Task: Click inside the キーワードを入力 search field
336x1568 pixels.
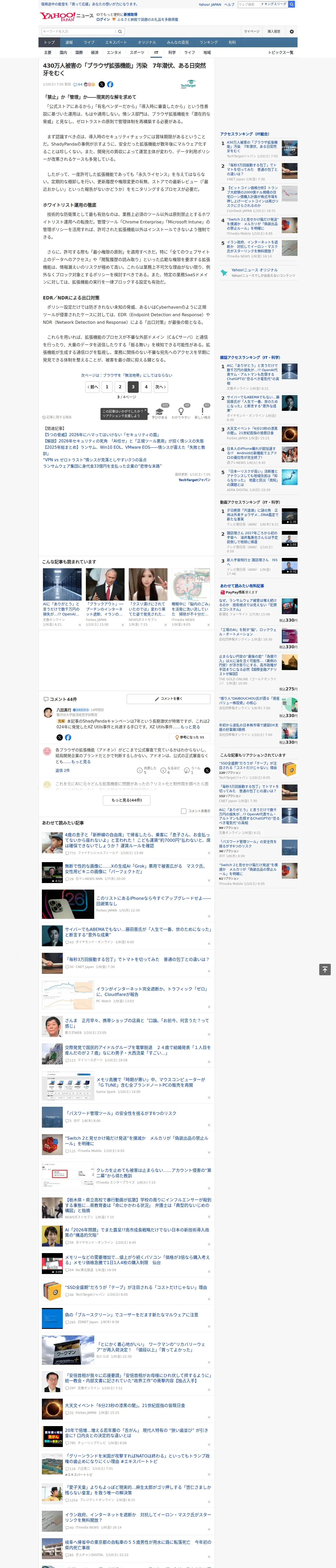Action: [79, 31]
